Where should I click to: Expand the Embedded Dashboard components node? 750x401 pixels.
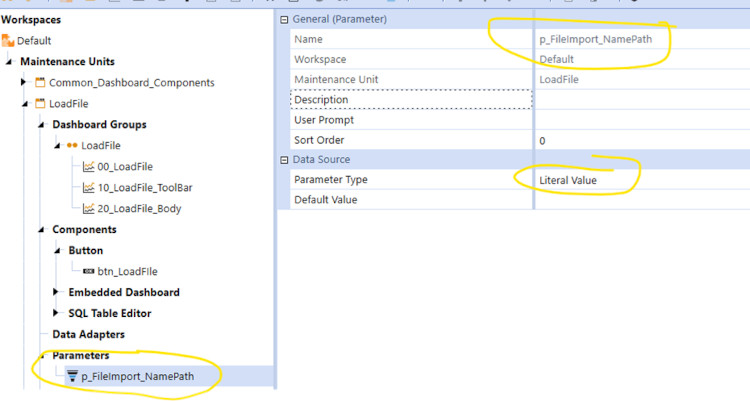click(56, 292)
